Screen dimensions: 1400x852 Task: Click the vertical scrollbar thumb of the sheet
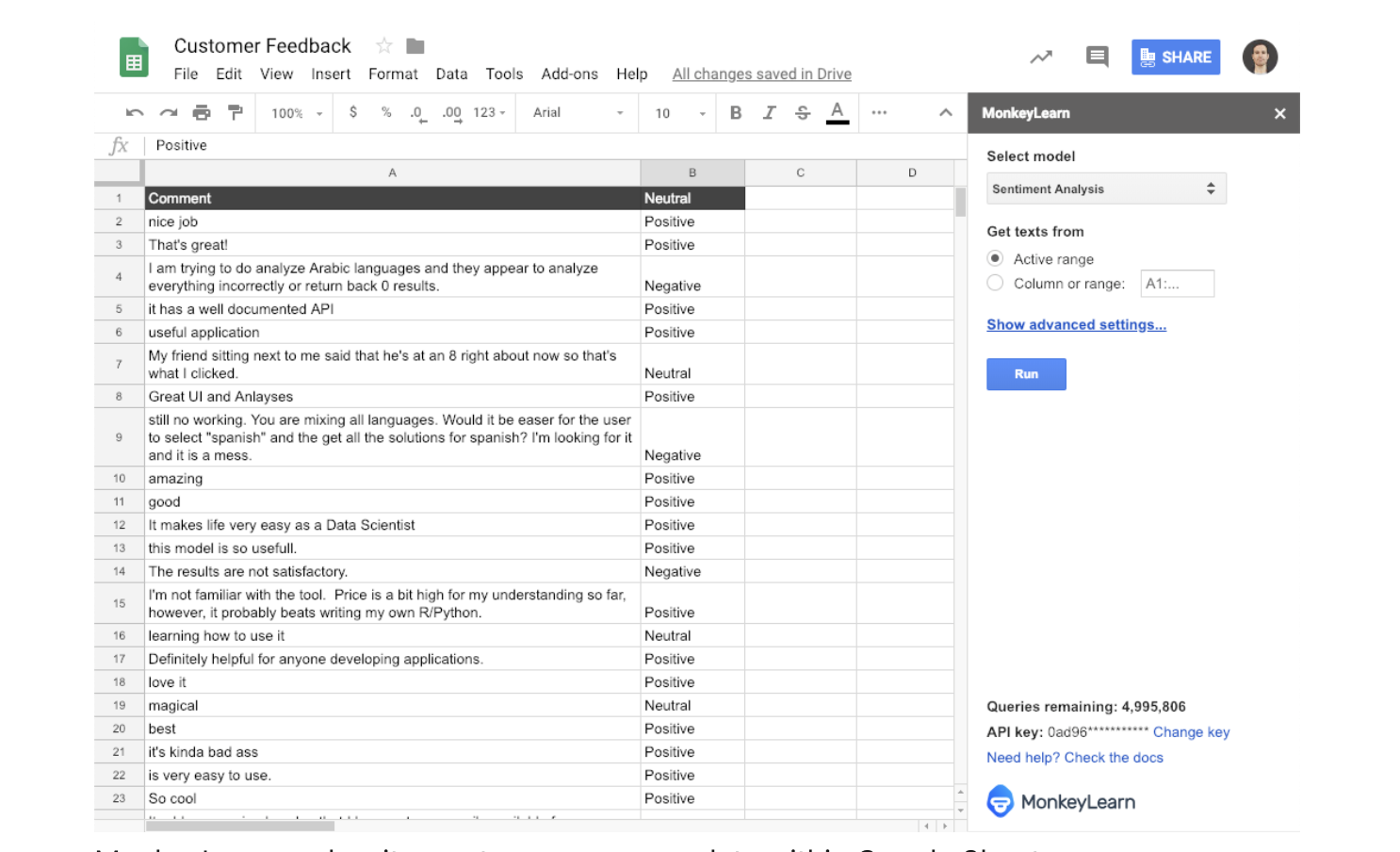[x=960, y=202]
